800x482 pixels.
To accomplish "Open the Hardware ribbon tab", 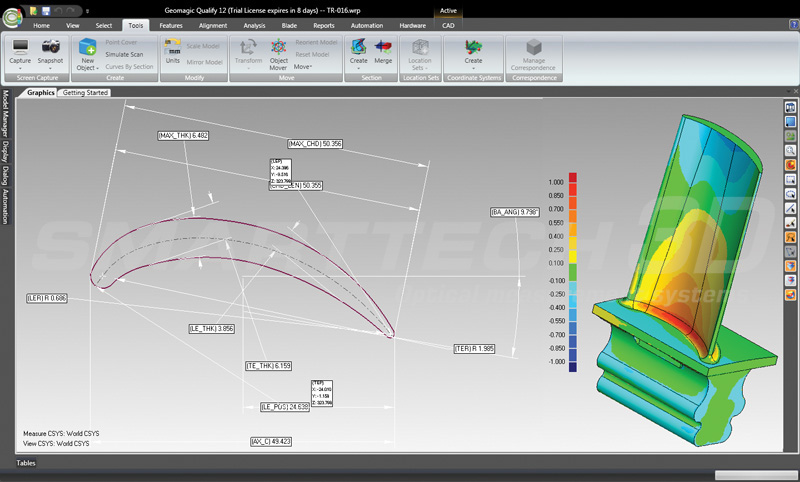I will tap(413, 26).
